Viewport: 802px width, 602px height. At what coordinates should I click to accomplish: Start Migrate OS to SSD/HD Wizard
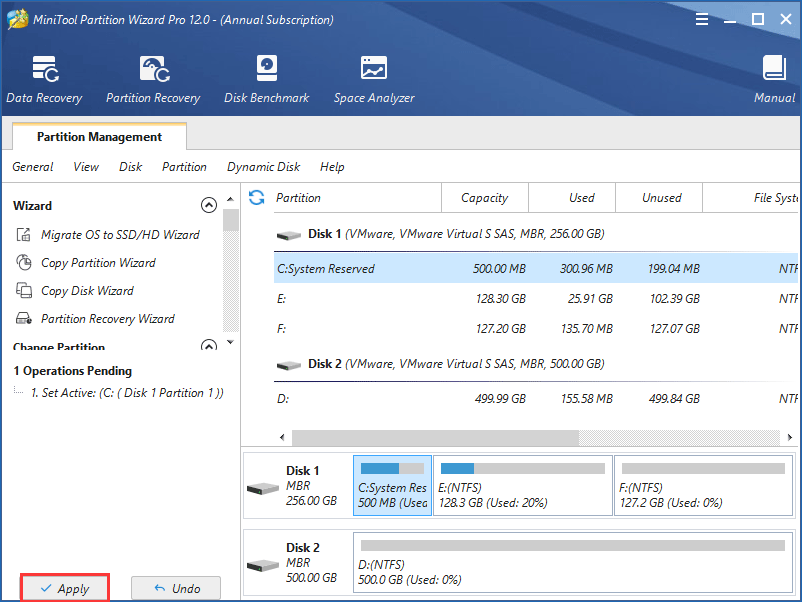119,235
